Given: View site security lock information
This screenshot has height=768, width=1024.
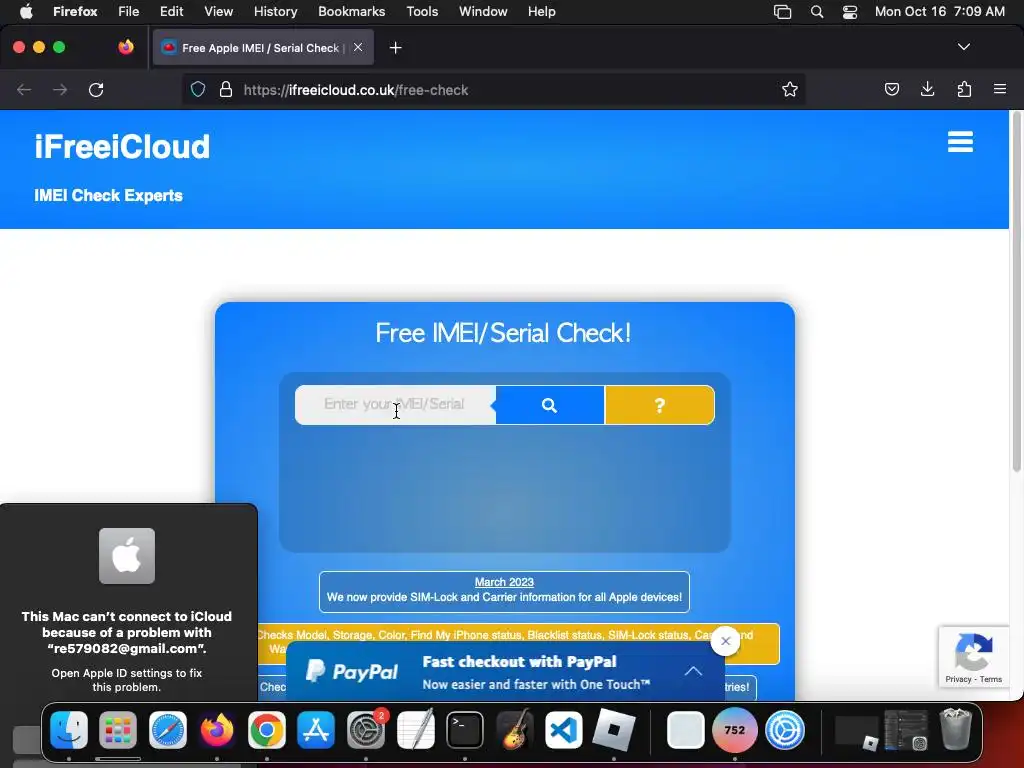Looking at the screenshot, I should pos(226,89).
